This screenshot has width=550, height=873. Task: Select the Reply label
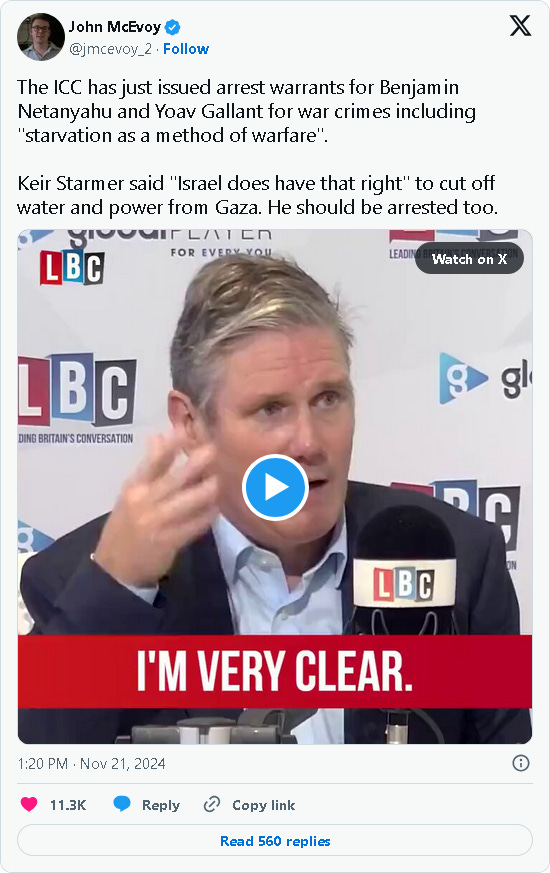[x=161, y=805]
